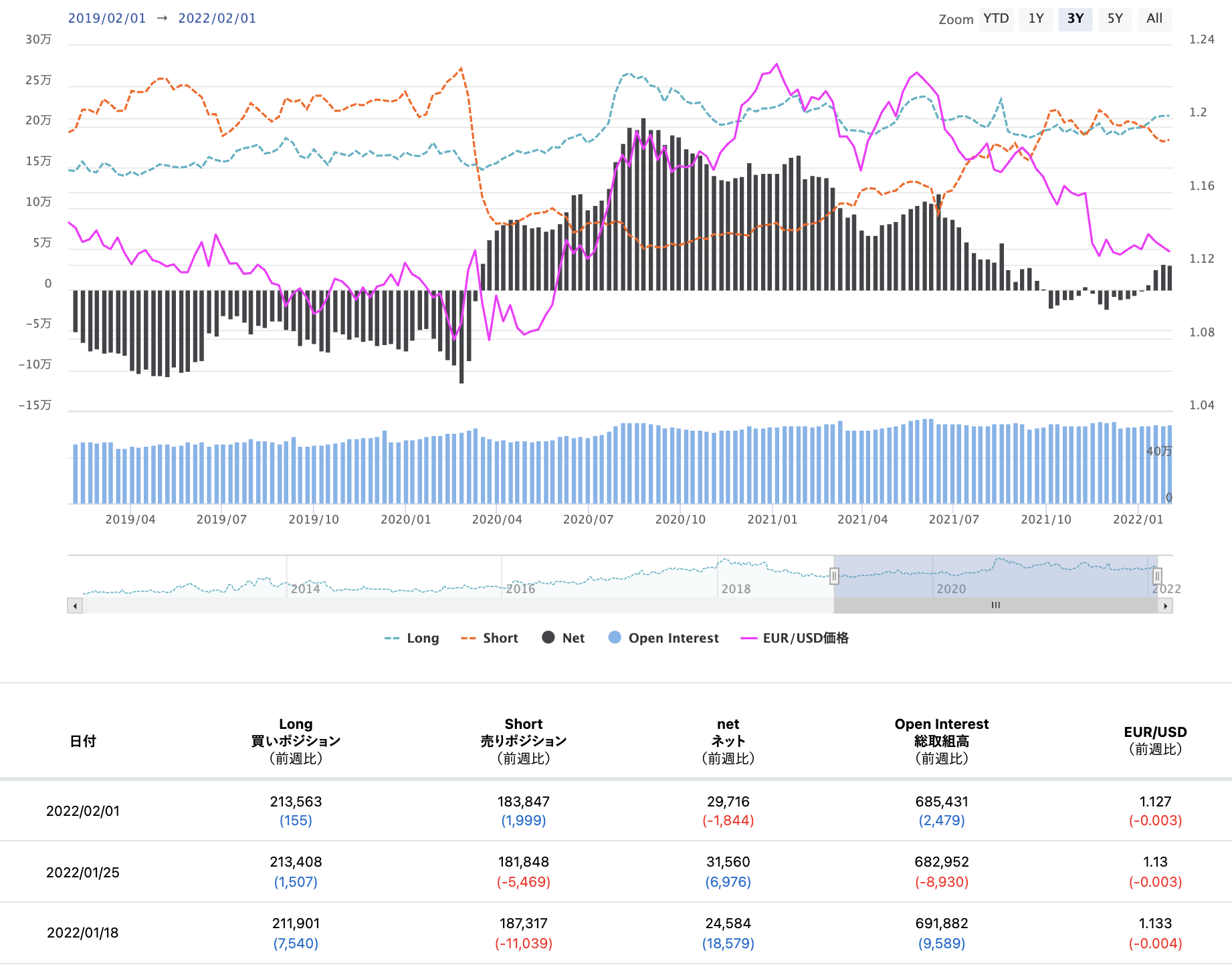Image resolution: width=1232 pixels, height=979 pixels.
Task: Click weekly change (-11,039) in Short
Action: [x=524, y=944]
